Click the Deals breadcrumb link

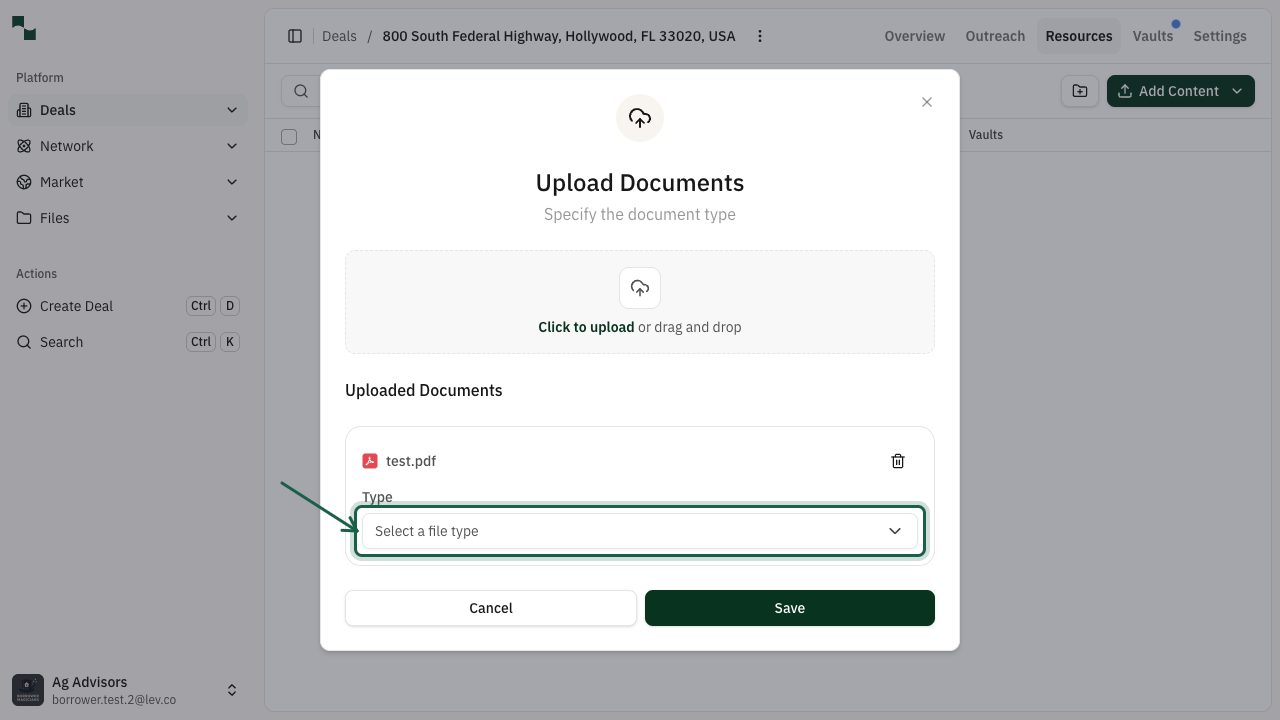[339, 36]
